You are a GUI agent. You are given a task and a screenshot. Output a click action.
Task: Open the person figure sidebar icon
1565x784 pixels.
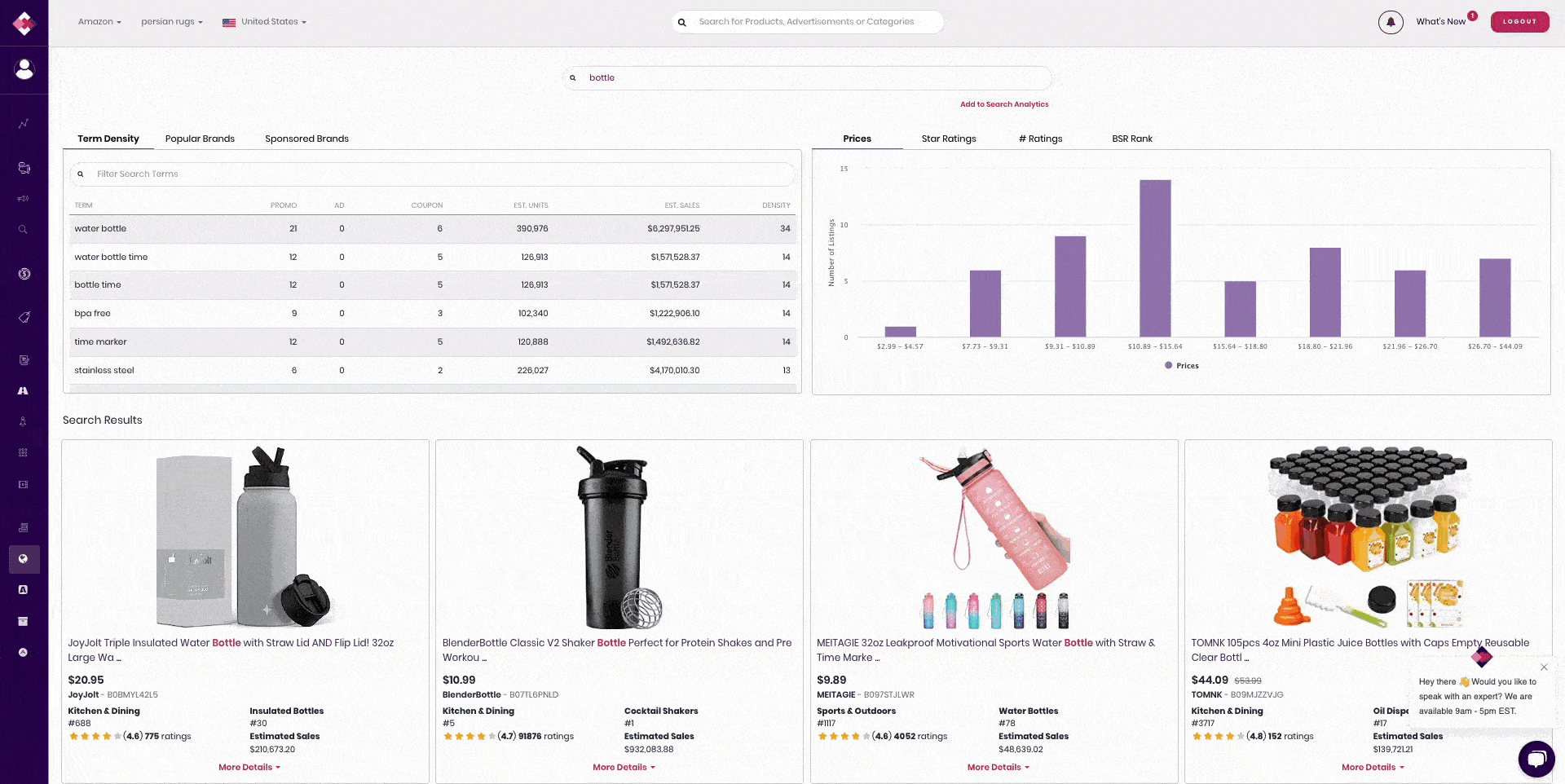24,421
